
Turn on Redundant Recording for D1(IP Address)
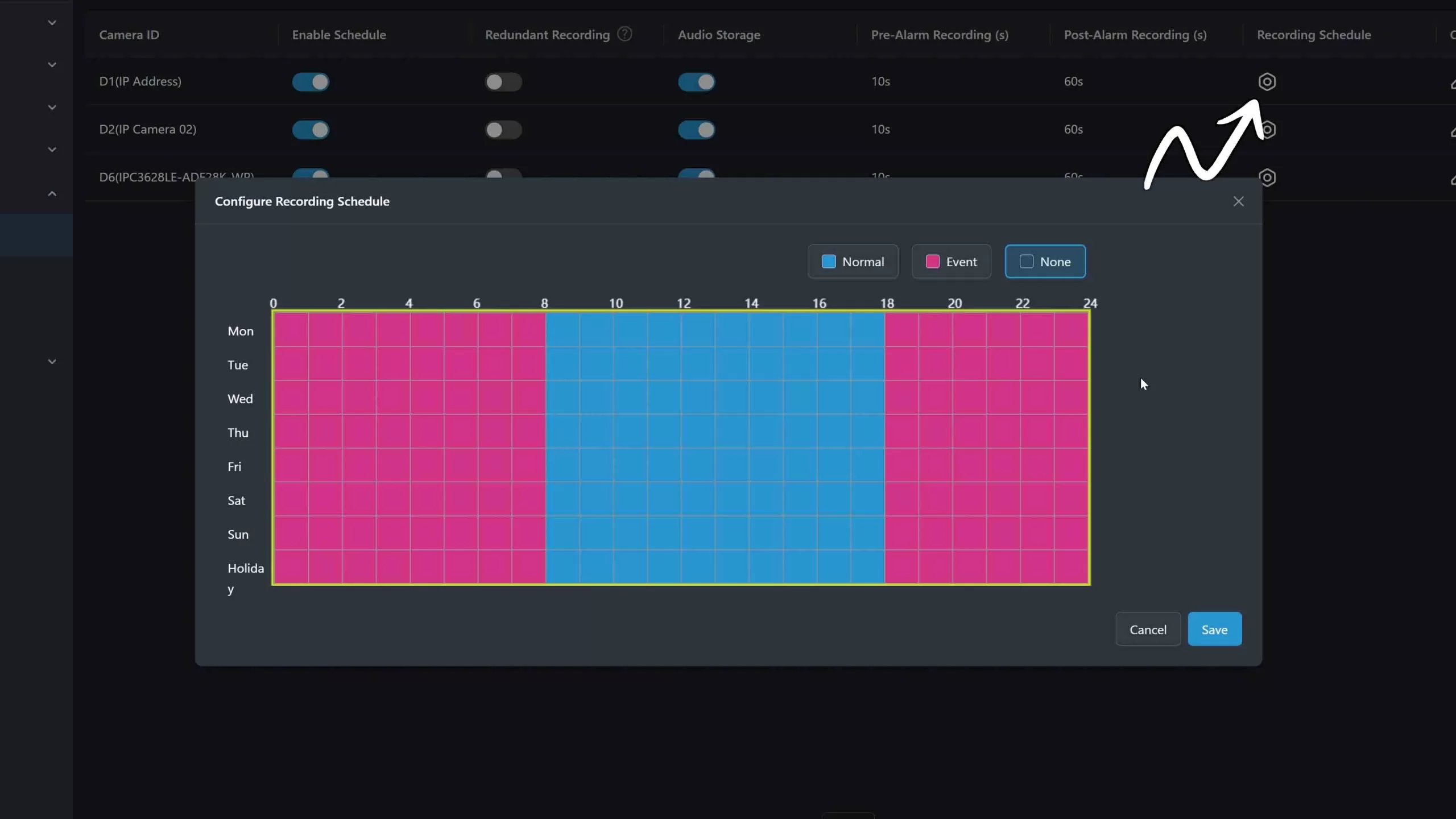tap(503, 82)
